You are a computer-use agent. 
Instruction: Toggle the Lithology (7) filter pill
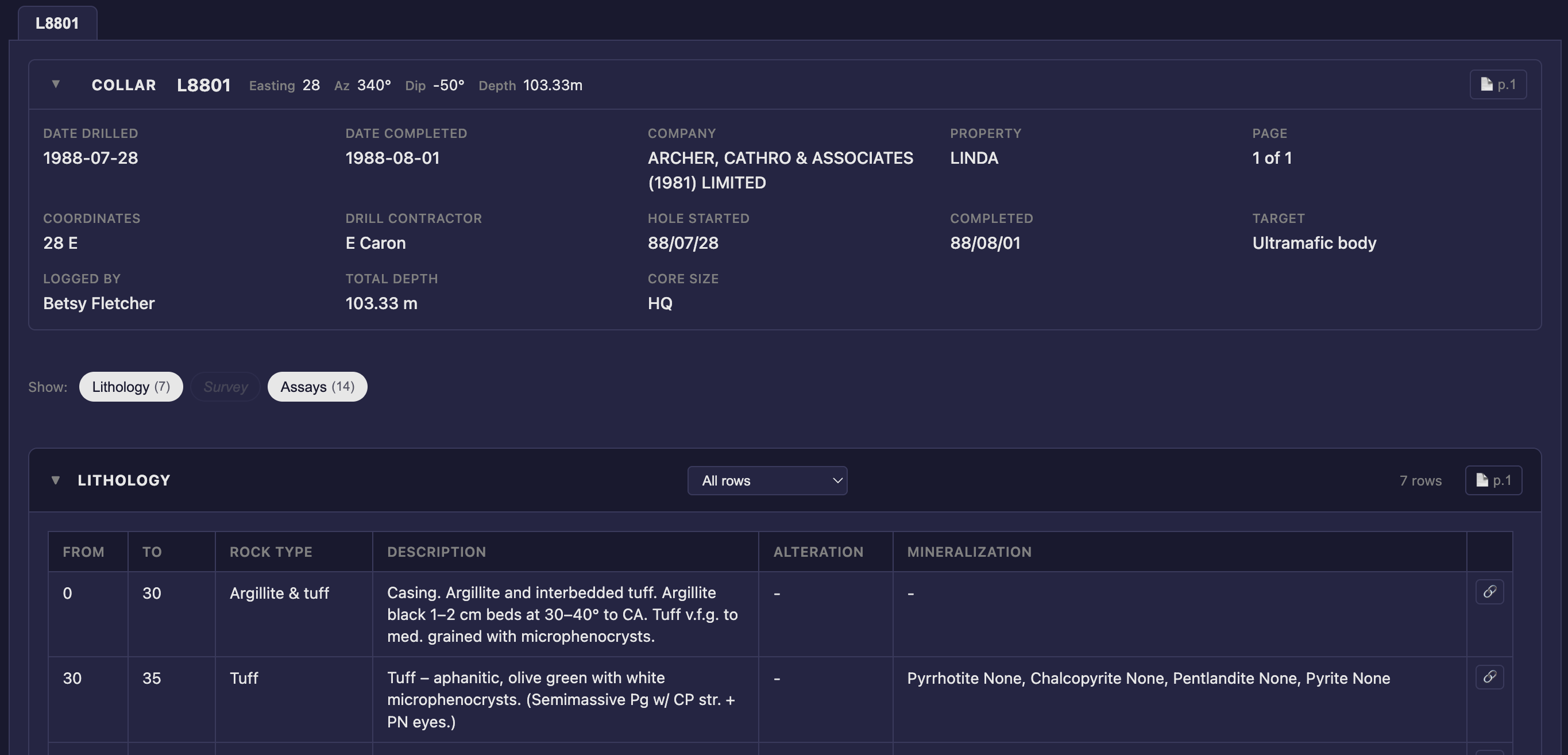tap(131, 387)
